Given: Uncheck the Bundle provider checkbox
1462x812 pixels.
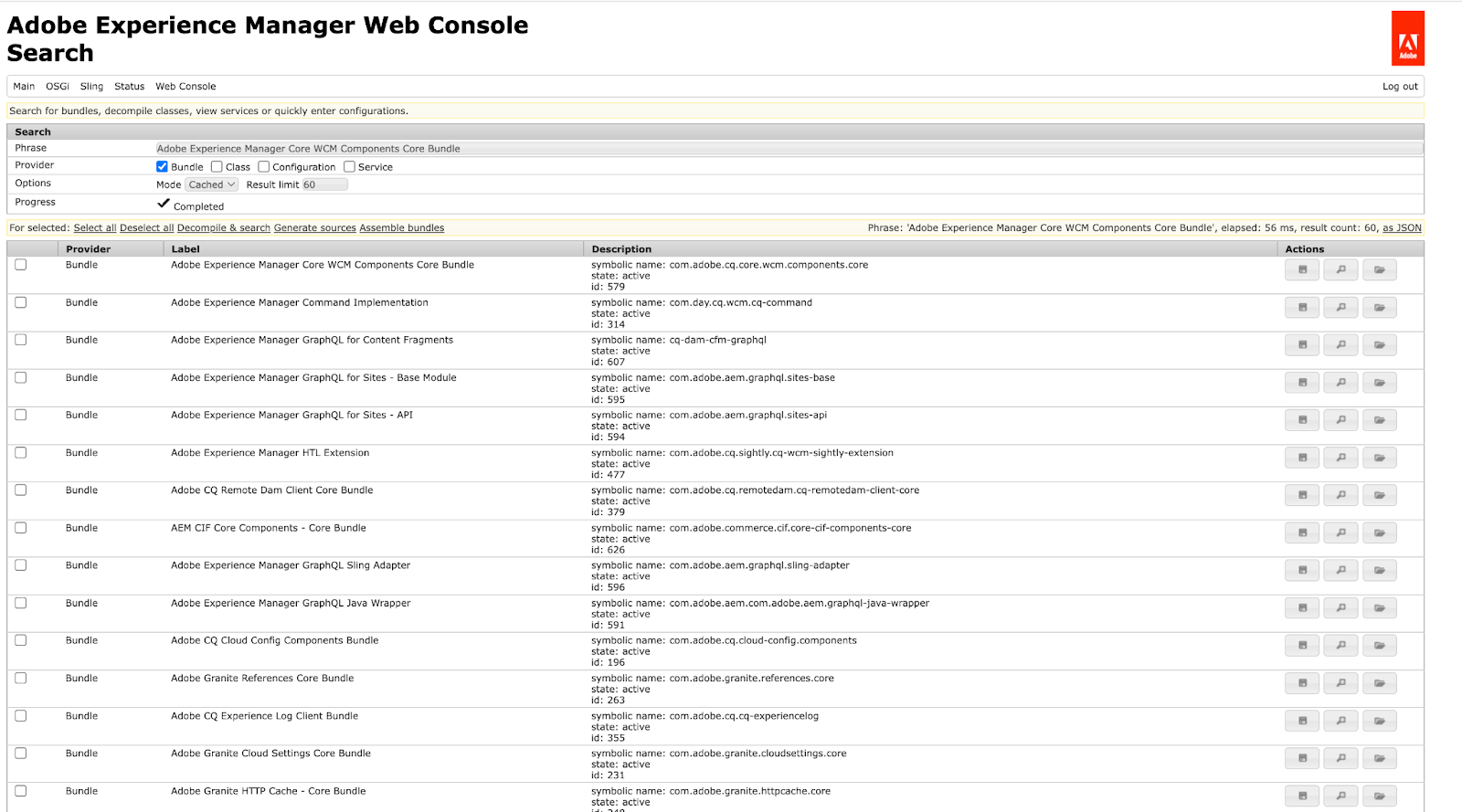Looking at the screenshot, I should (x=162, y=166).
